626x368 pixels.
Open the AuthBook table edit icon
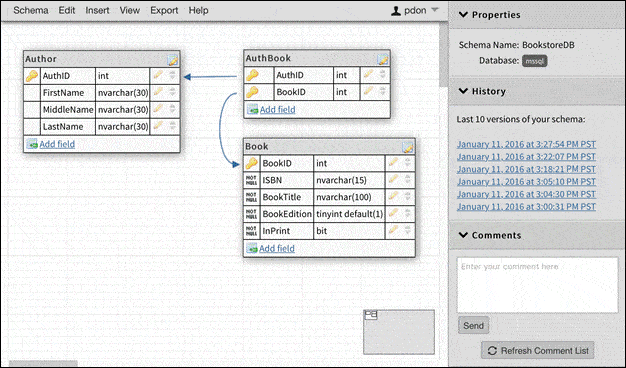[x=382, y=59]
